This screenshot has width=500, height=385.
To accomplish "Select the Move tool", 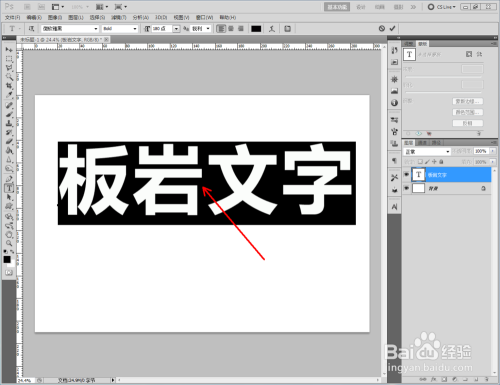I will coord(9,50).
